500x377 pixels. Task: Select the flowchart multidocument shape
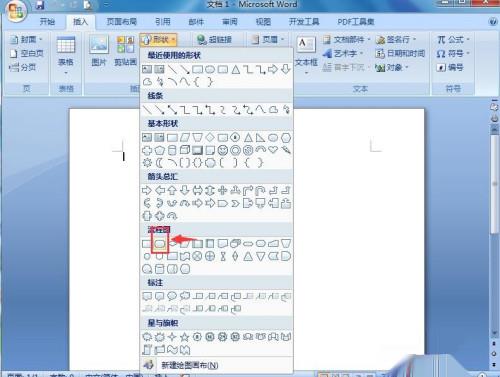[235, 244]
